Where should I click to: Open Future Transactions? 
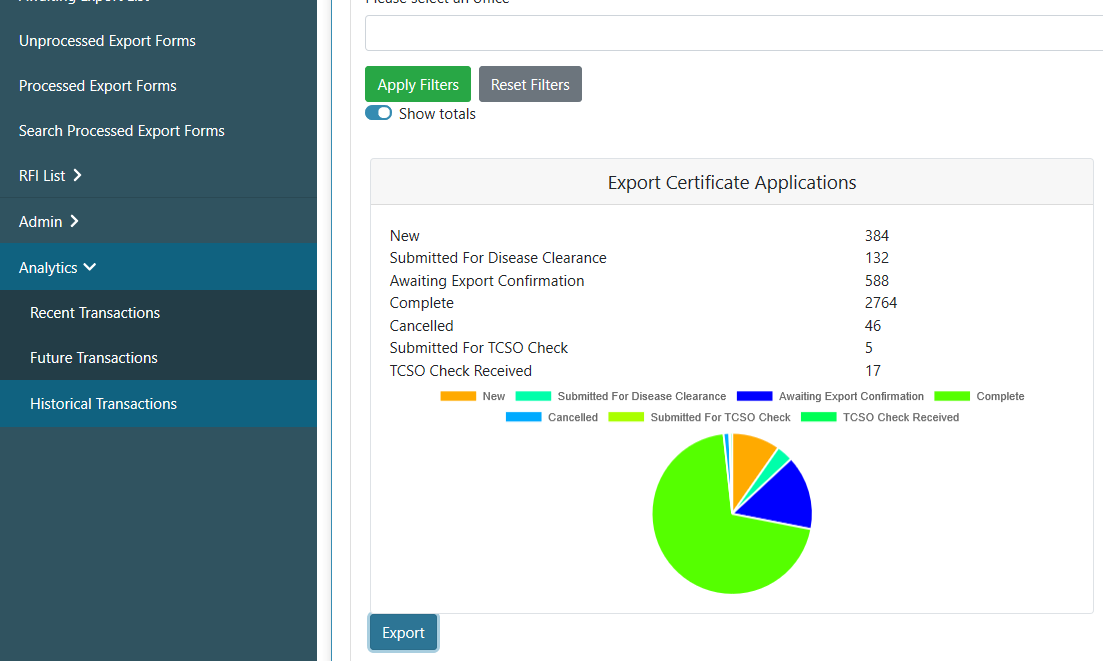[x=94, y=358]
